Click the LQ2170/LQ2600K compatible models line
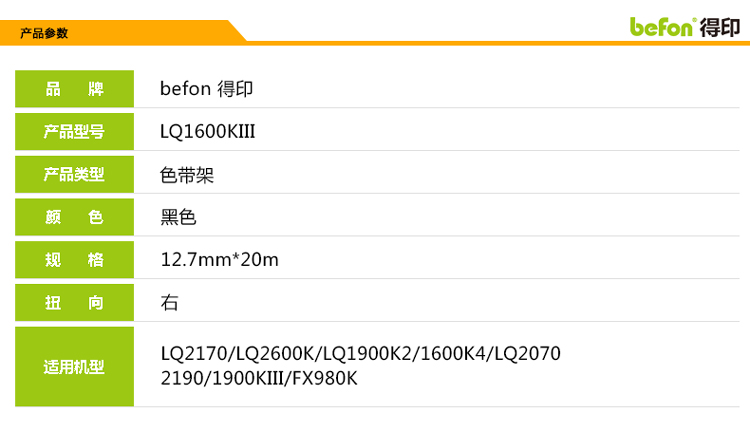Screen dimensions: 750x440 361,354
